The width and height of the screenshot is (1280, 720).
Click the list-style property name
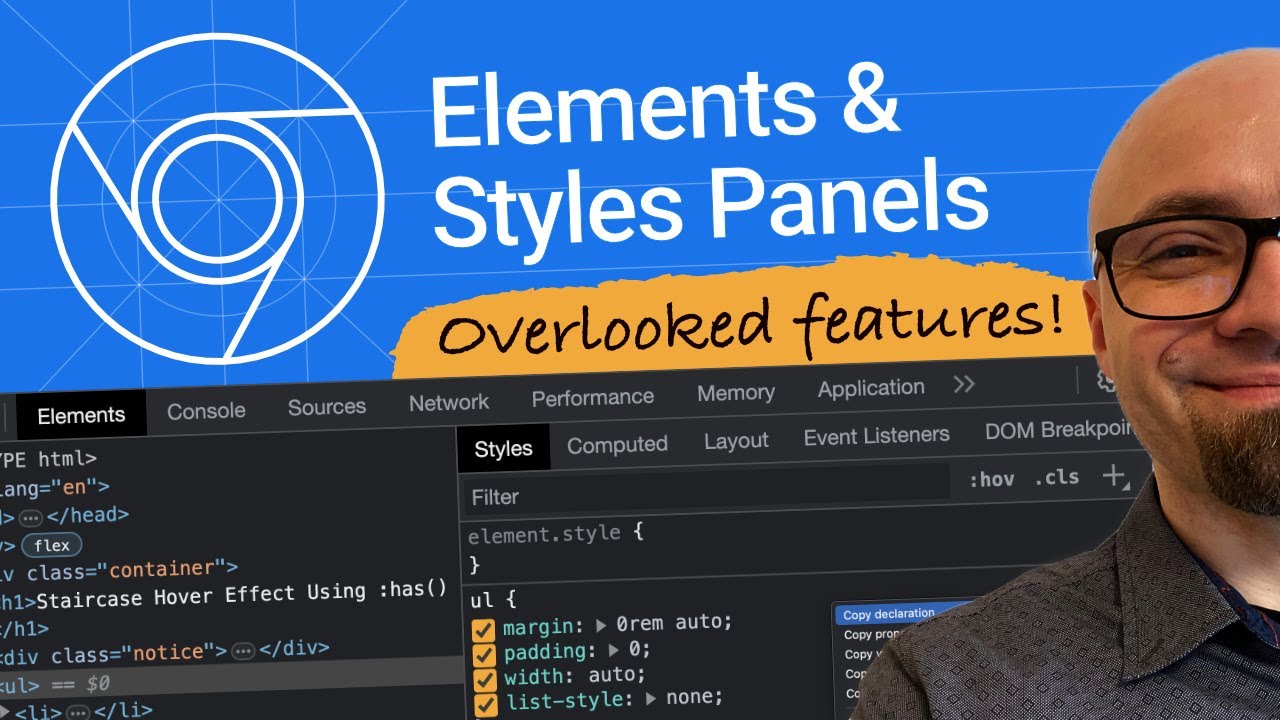pyautogui.click(x=567, y=700)
